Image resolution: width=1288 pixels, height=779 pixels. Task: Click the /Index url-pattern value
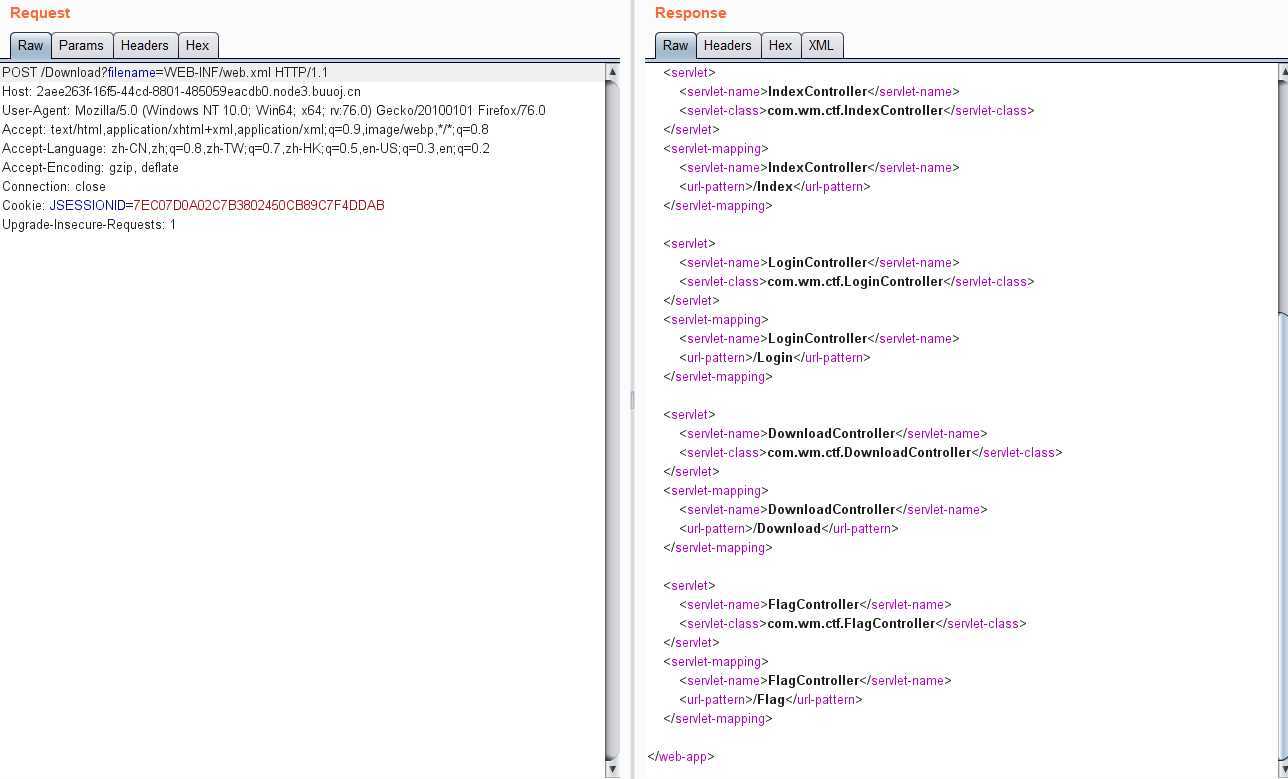pyautogui.click(x=774, y=187)
